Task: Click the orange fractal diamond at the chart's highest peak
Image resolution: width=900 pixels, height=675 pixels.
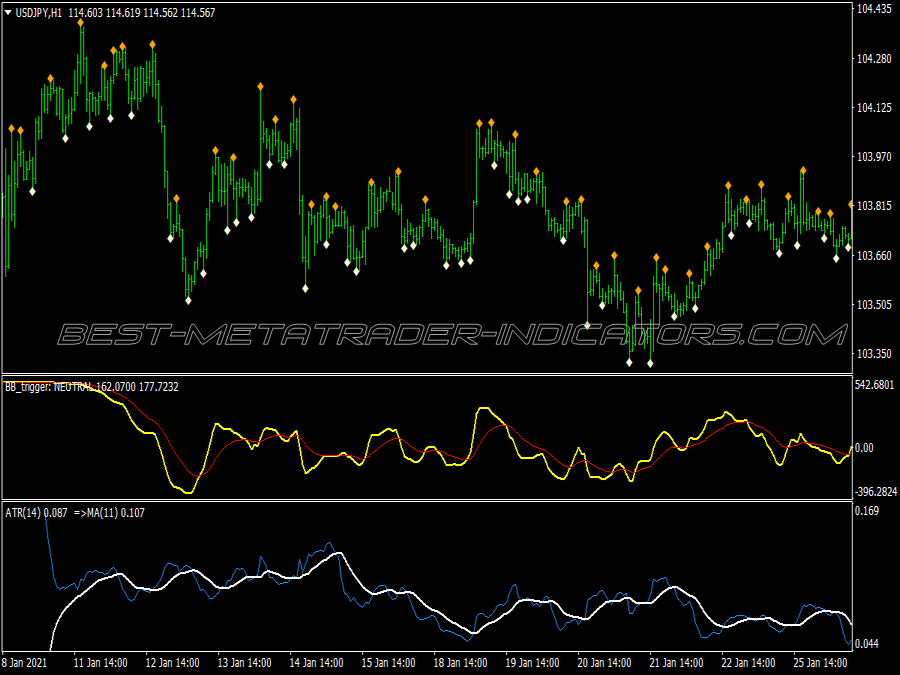Action: (81, 23)
